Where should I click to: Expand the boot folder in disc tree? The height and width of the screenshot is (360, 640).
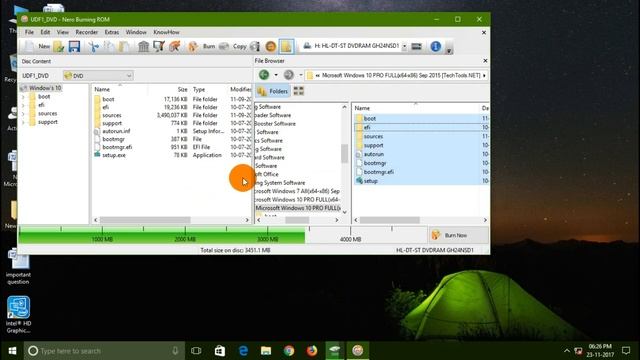pyautogui.click(x=23, y=97)
